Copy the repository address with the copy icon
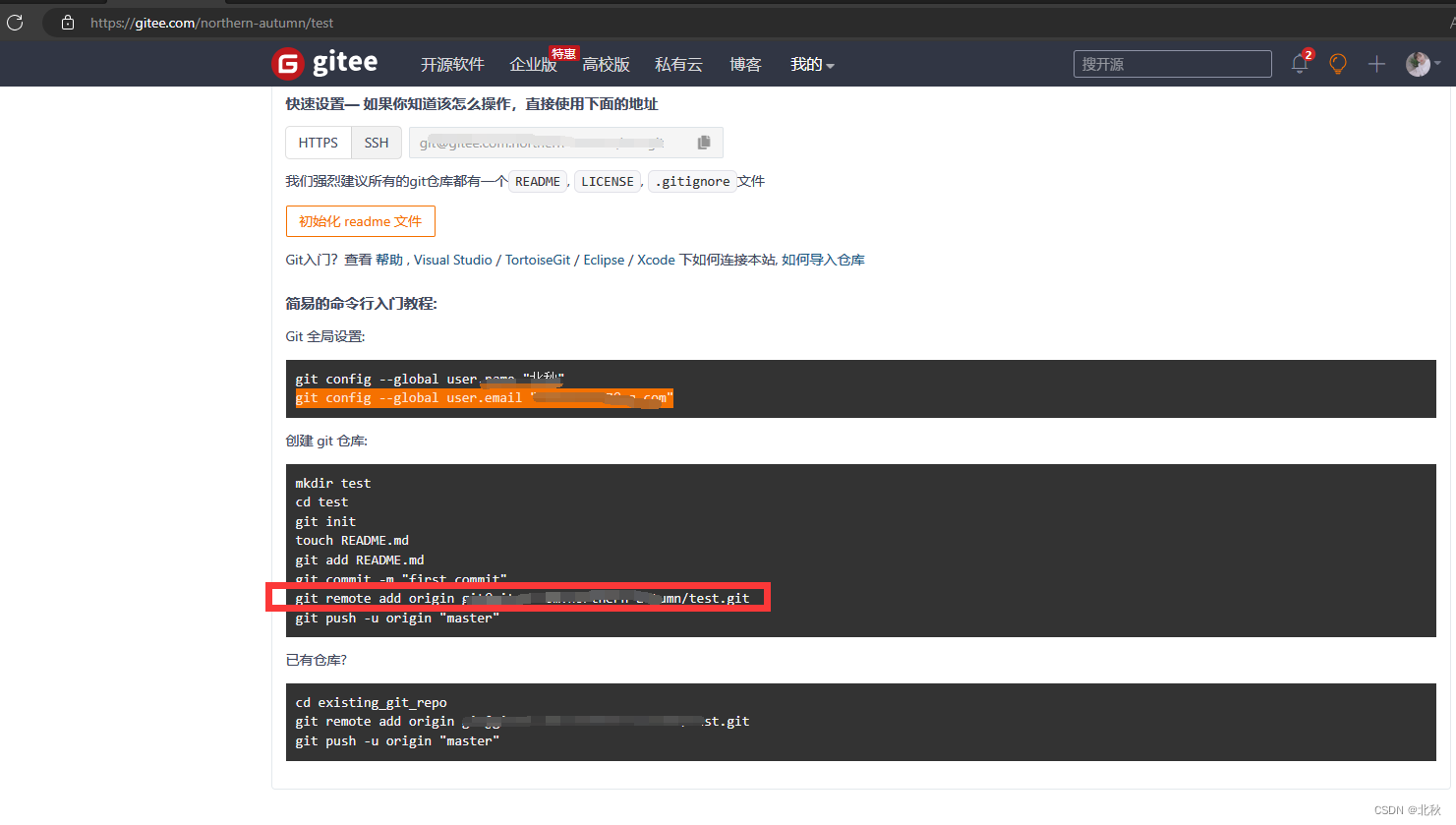1456x825 pixels. pos(704,142)
